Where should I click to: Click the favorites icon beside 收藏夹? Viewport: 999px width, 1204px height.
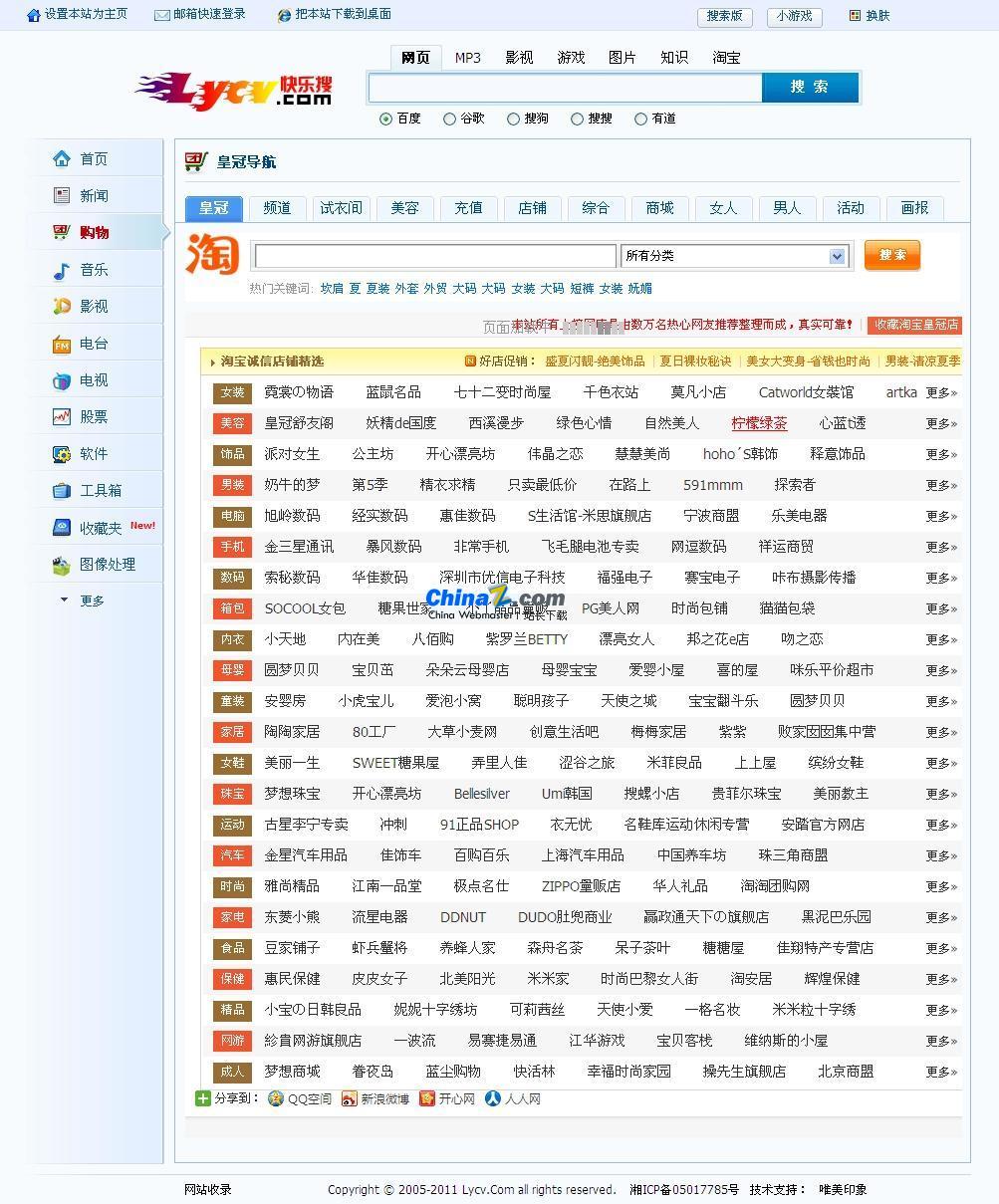coord(62,528)
